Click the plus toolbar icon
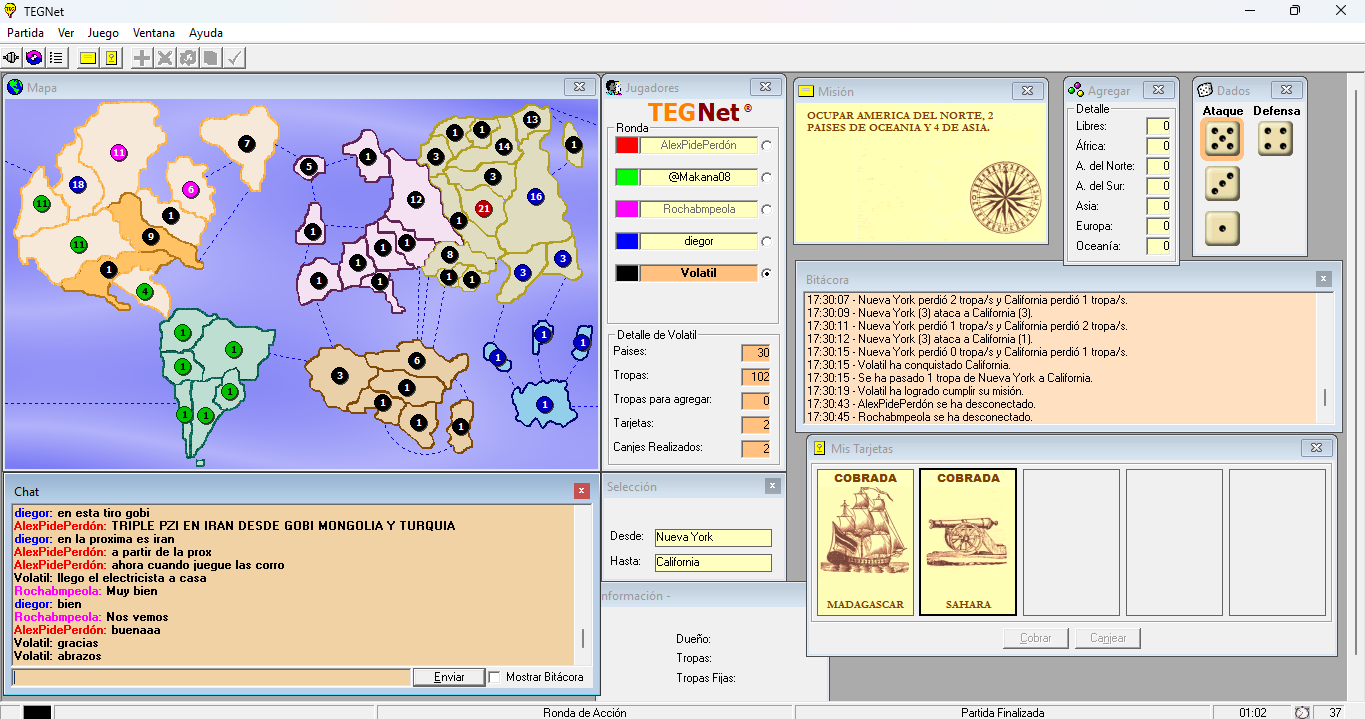1365x719 pixels. (x=143, y=58)
